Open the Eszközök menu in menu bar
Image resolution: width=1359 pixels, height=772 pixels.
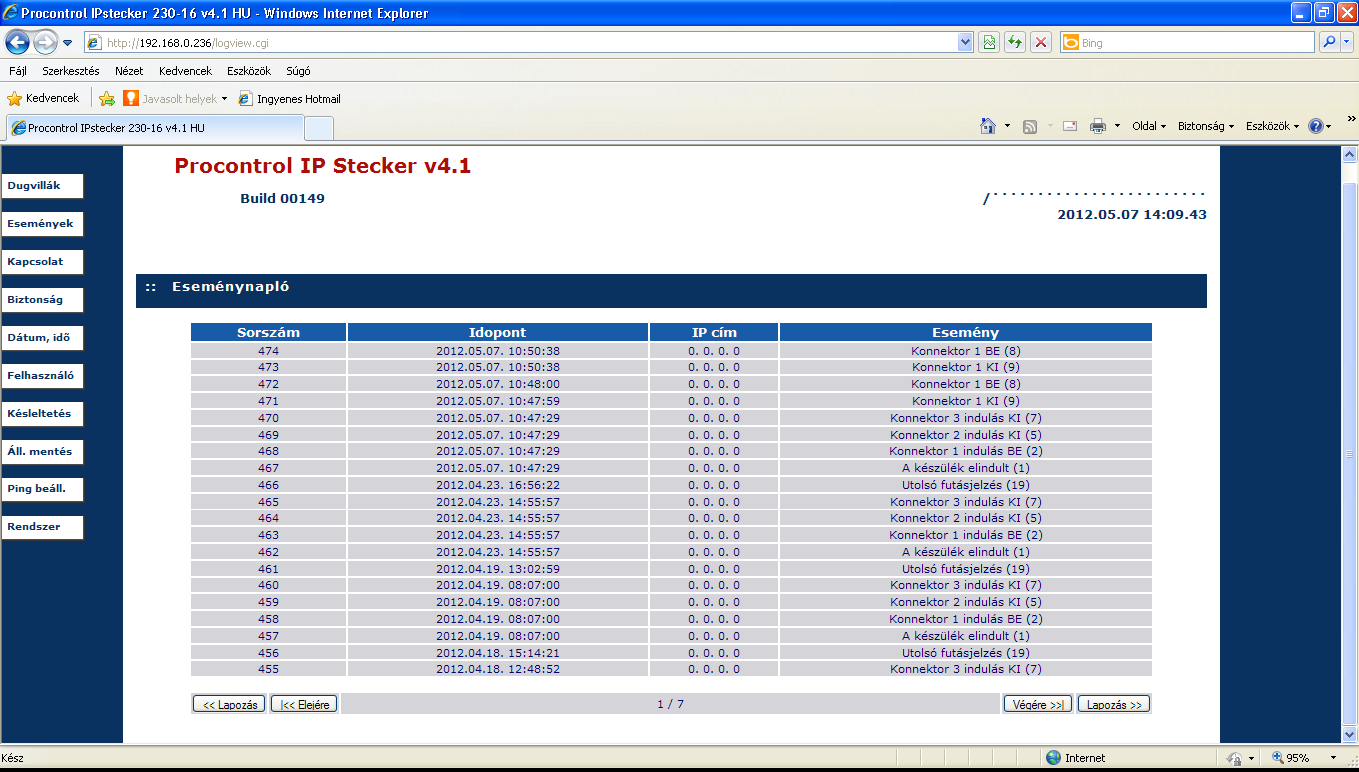click(249, 71)
